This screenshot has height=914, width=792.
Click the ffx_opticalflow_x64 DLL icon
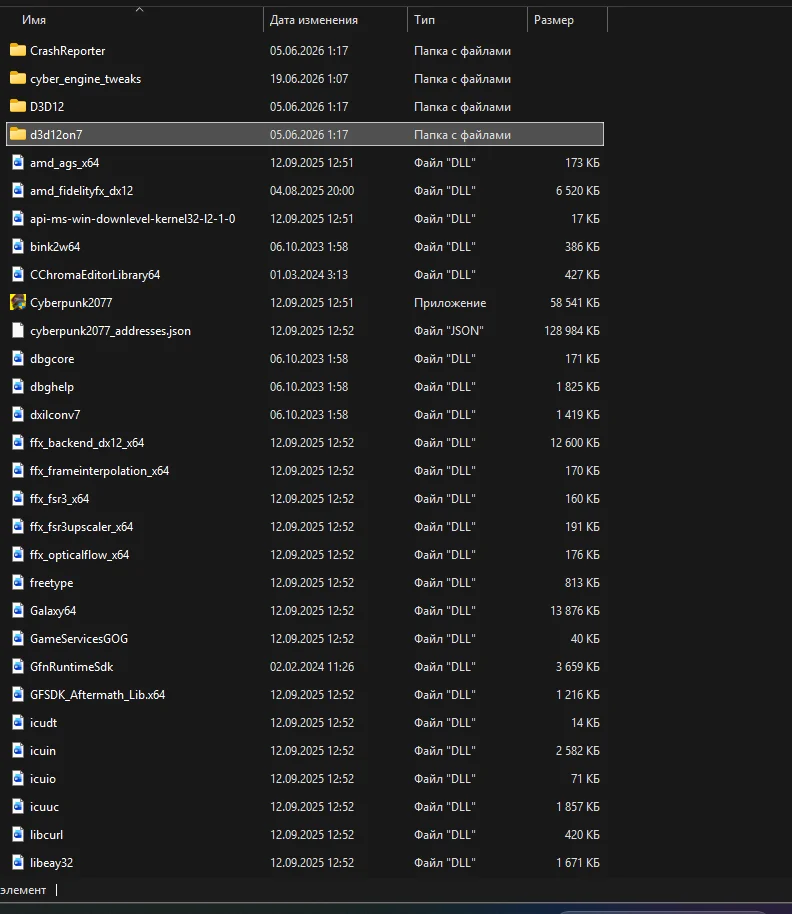pos(18,554)
